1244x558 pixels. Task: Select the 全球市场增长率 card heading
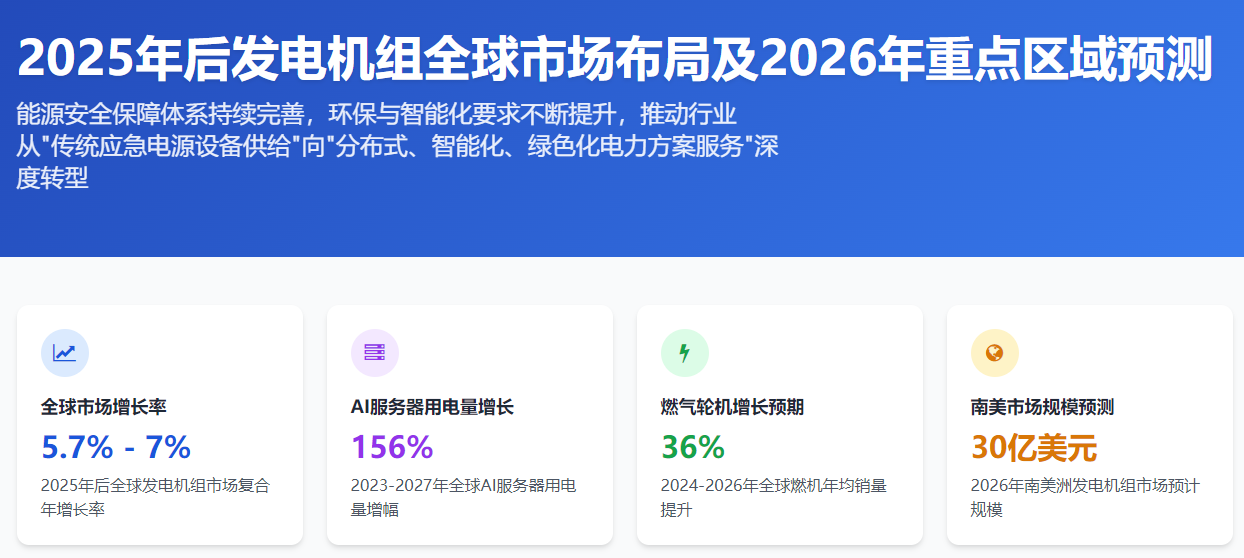point(104,407)
